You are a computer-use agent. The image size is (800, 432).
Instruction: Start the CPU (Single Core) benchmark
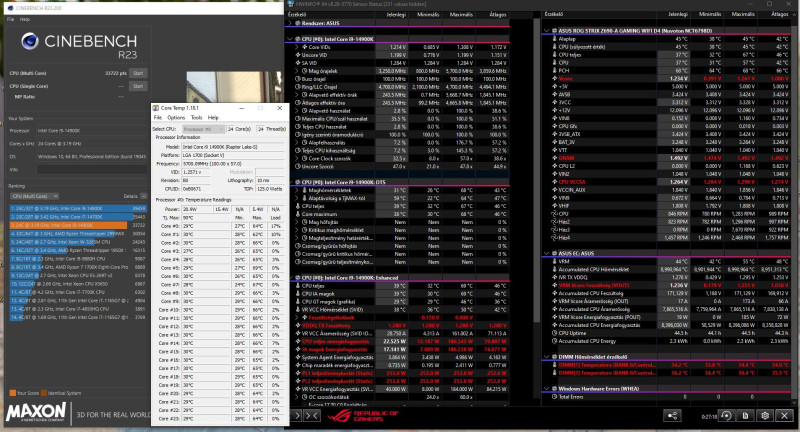[138, 86]
